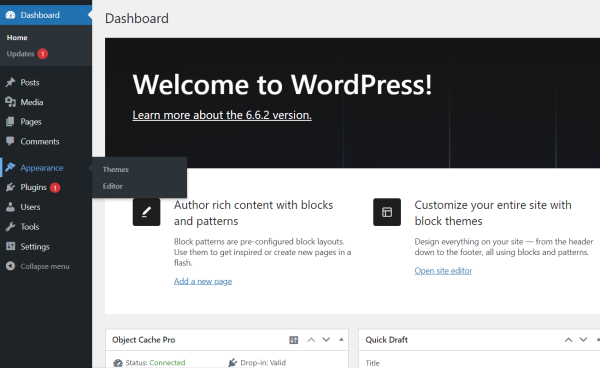The height and width of the screenshot is (368, 600).
Task: Select Home in the Dashboard submenu
Action: [x=17, y=37]
